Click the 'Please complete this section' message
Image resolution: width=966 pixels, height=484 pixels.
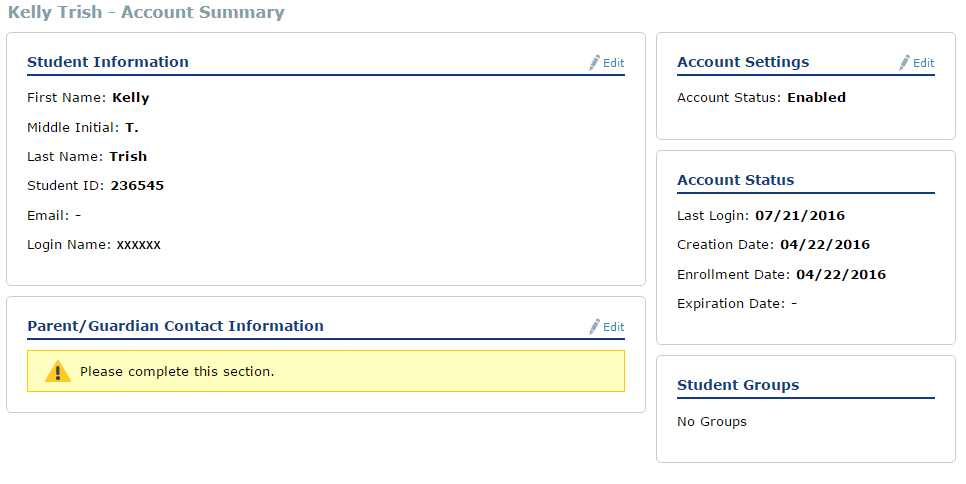tap(177, 372)
